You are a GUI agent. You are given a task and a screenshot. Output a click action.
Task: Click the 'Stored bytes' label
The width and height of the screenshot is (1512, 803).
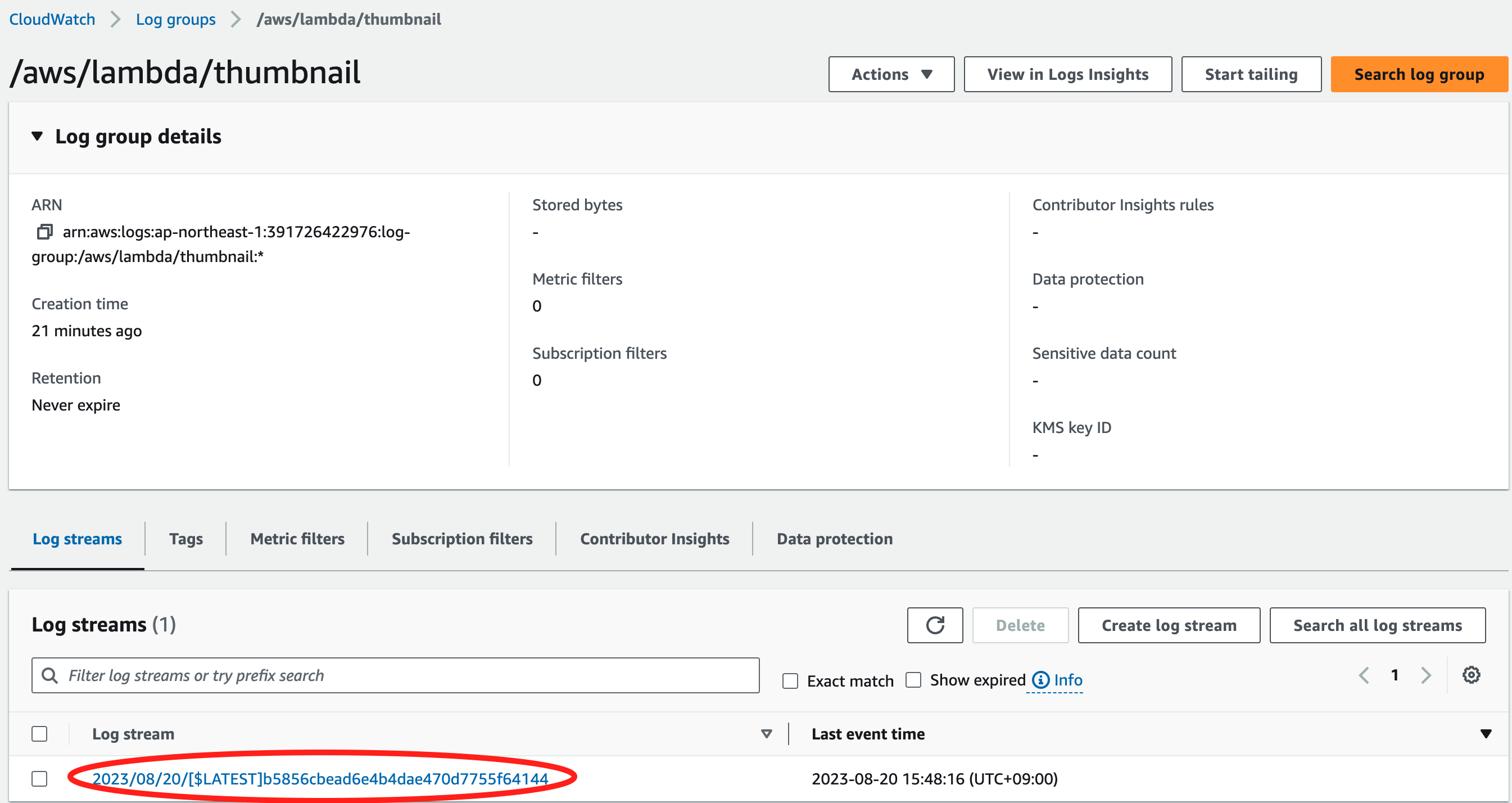pos(577,205)
